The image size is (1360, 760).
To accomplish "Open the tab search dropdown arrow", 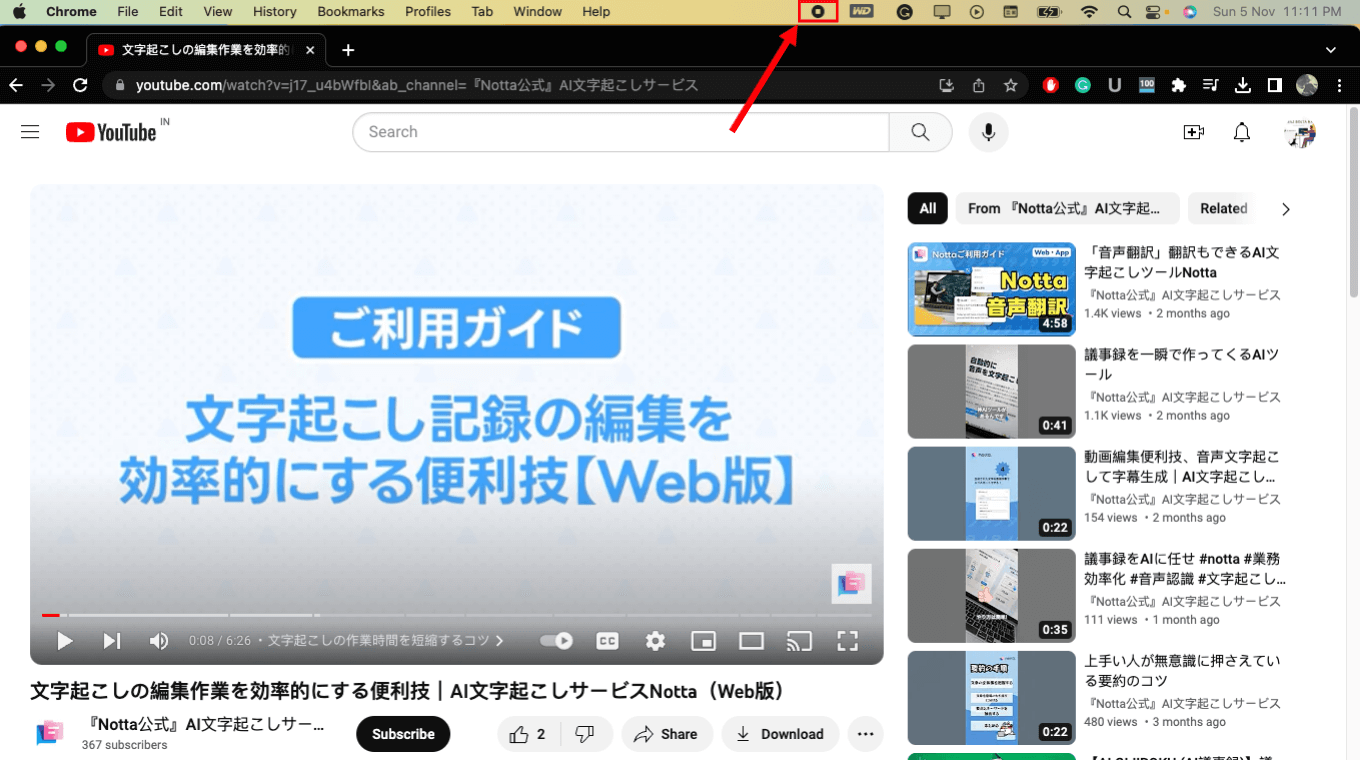I will [x=1331, y=50].
